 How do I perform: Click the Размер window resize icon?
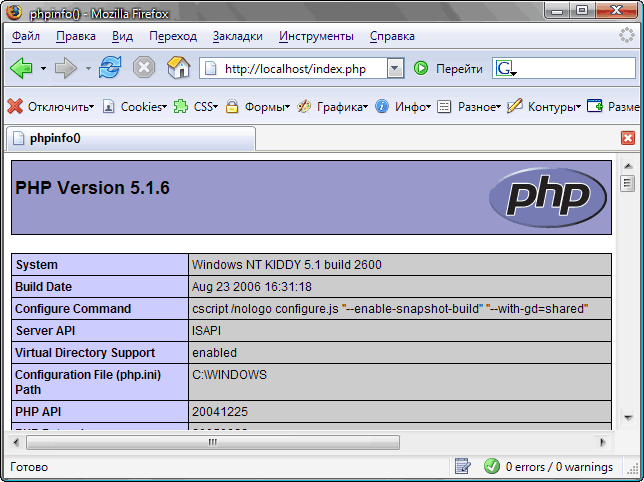coord(594,106)
